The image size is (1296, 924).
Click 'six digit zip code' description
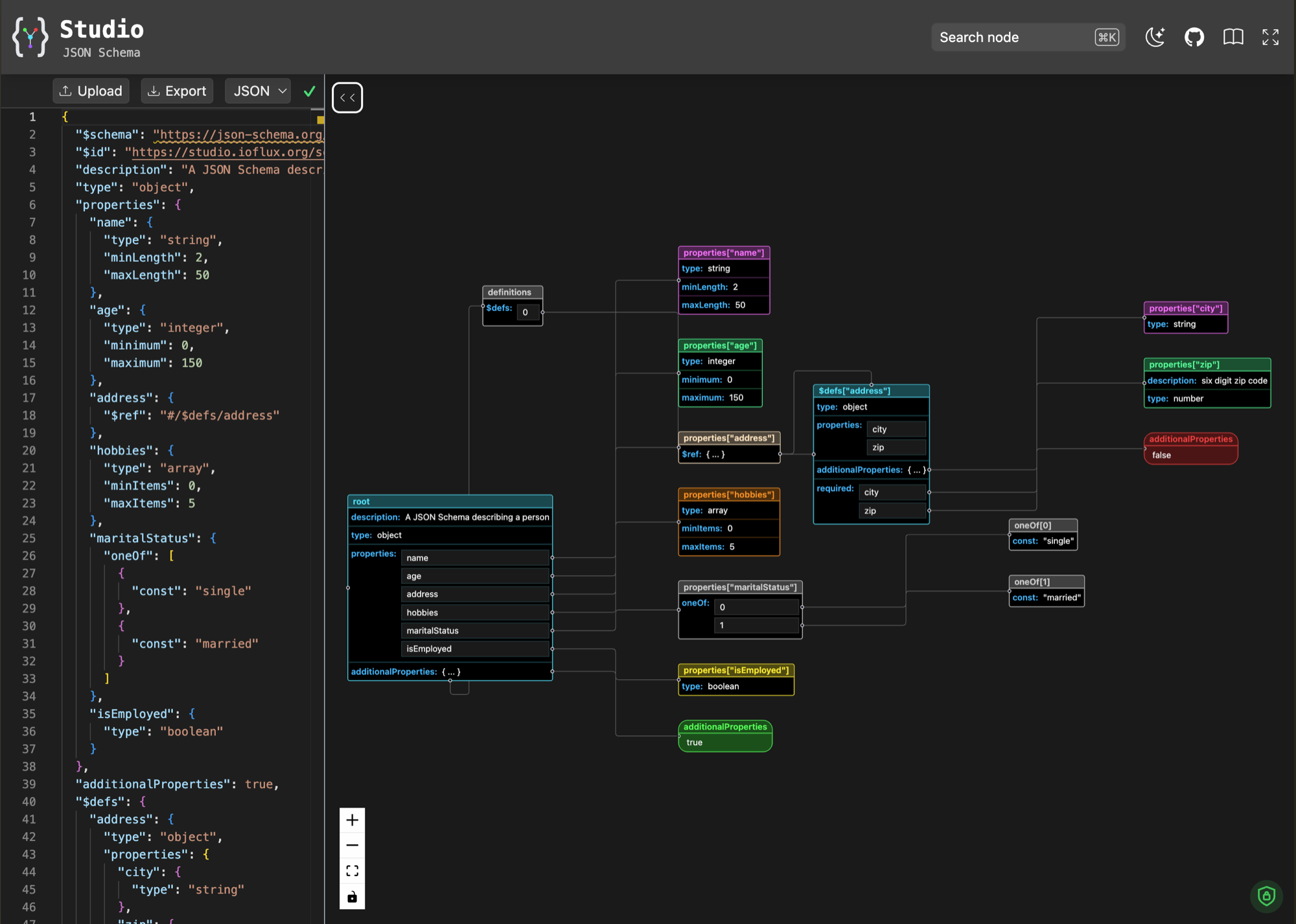(x=1234, y=380)
